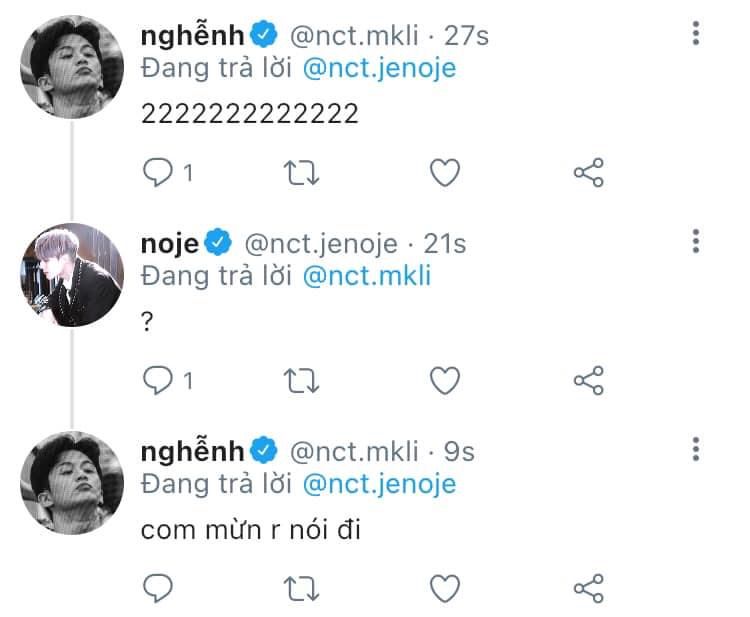The height and width of the screenshot is (617, 750).
Task: Reply to noje's question mark tweet
Action: click(158, 380)
